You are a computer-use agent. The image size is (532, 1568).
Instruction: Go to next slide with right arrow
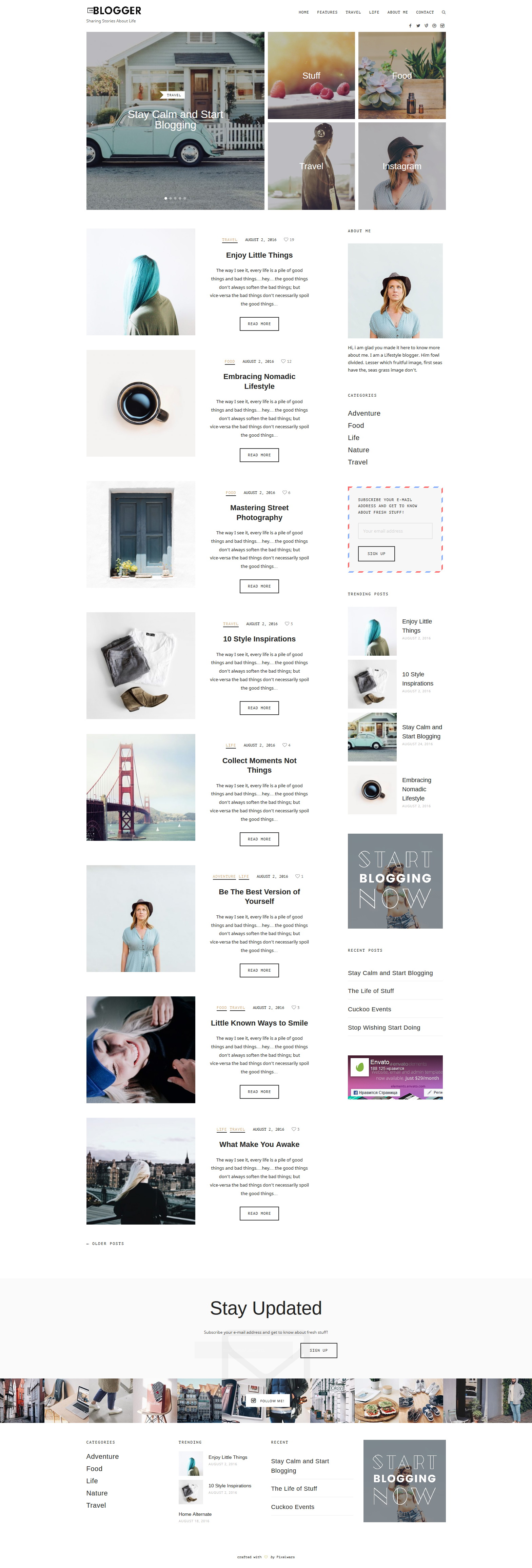click(258, 123)
